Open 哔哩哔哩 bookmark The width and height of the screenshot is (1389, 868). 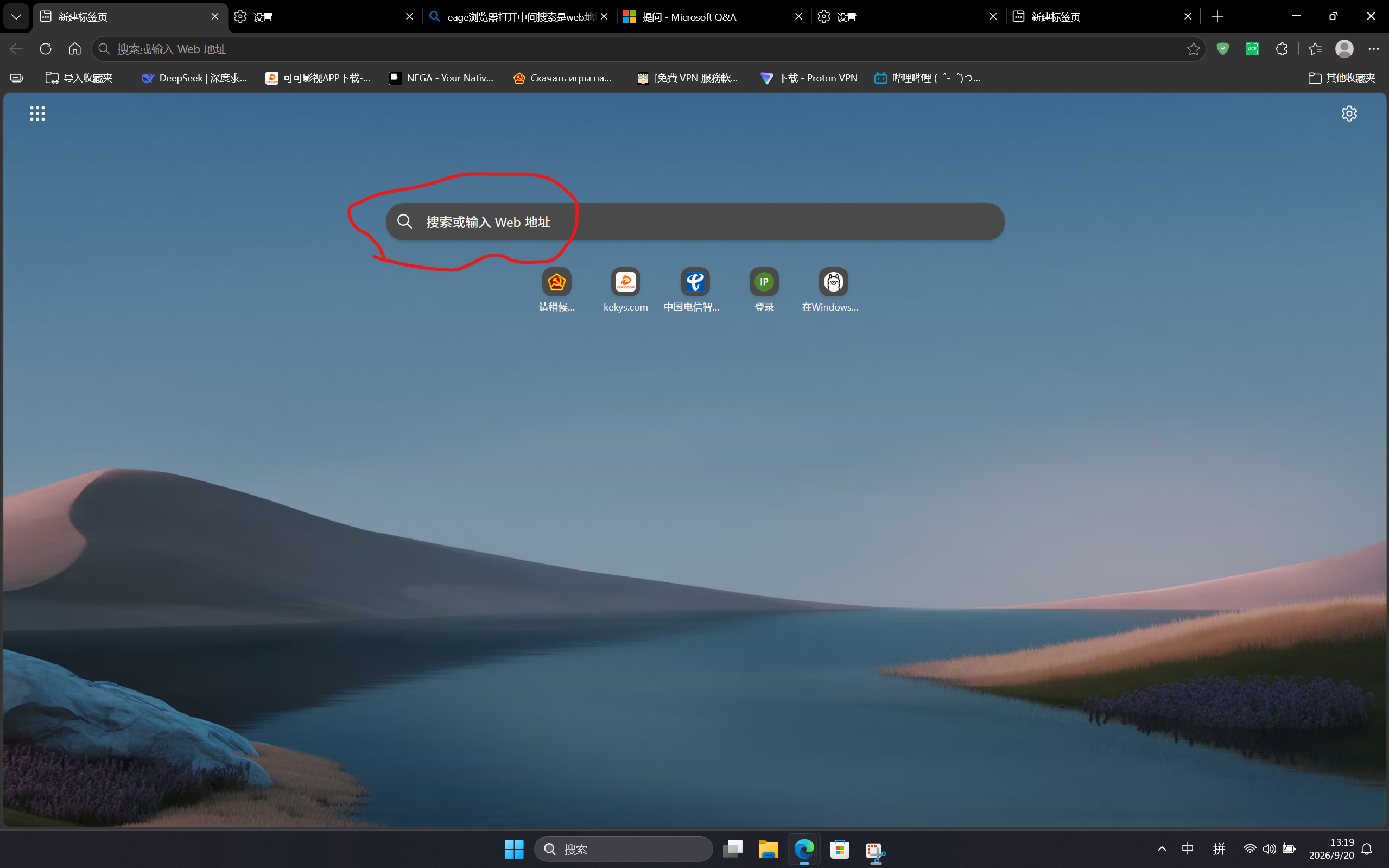(x=927, y=78)
